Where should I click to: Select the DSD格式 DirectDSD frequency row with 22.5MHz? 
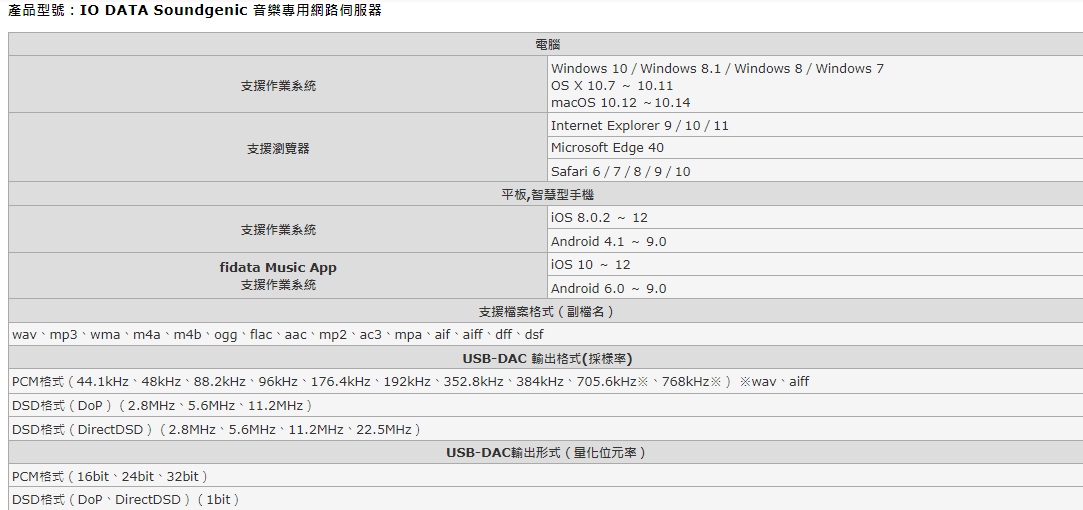coord(217,430)
